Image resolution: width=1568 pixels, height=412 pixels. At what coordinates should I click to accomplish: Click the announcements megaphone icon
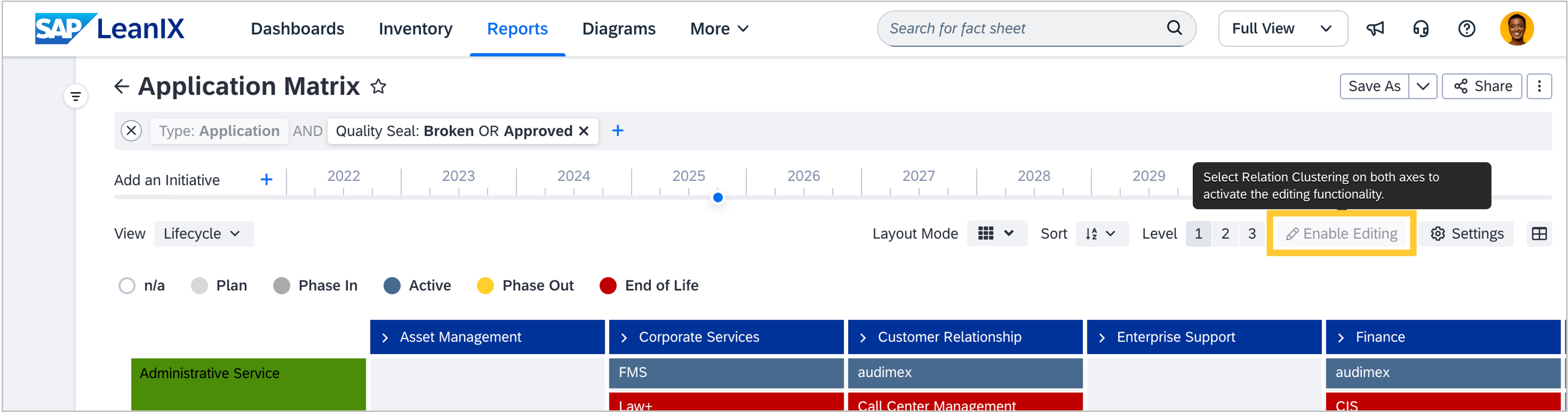pyautogui.click(x=1375, y=28)
